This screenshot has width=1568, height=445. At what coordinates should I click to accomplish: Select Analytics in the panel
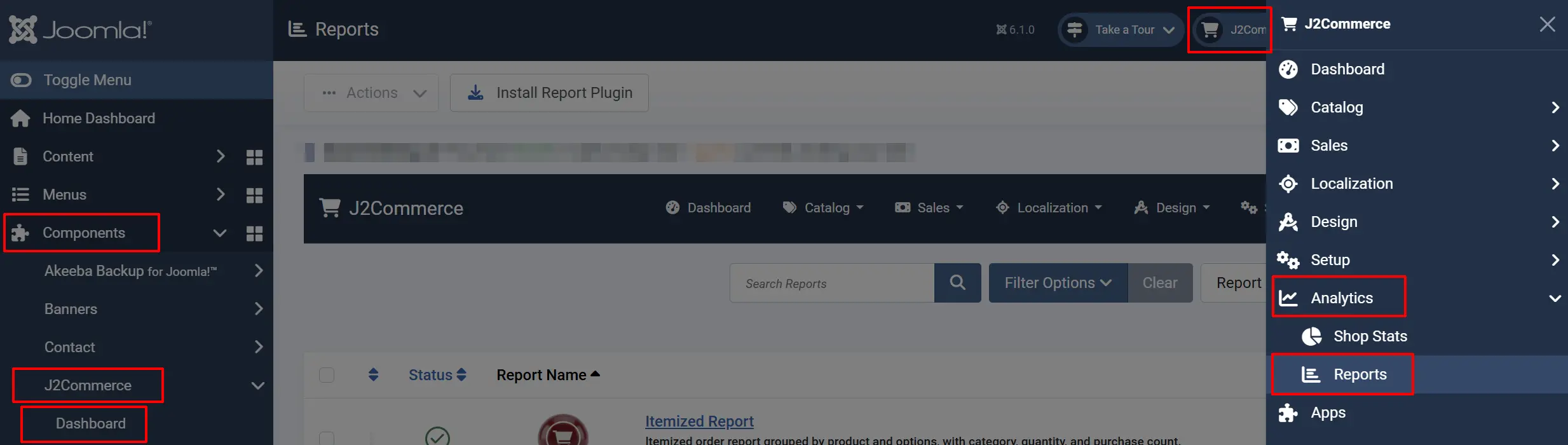[1342, 298]
